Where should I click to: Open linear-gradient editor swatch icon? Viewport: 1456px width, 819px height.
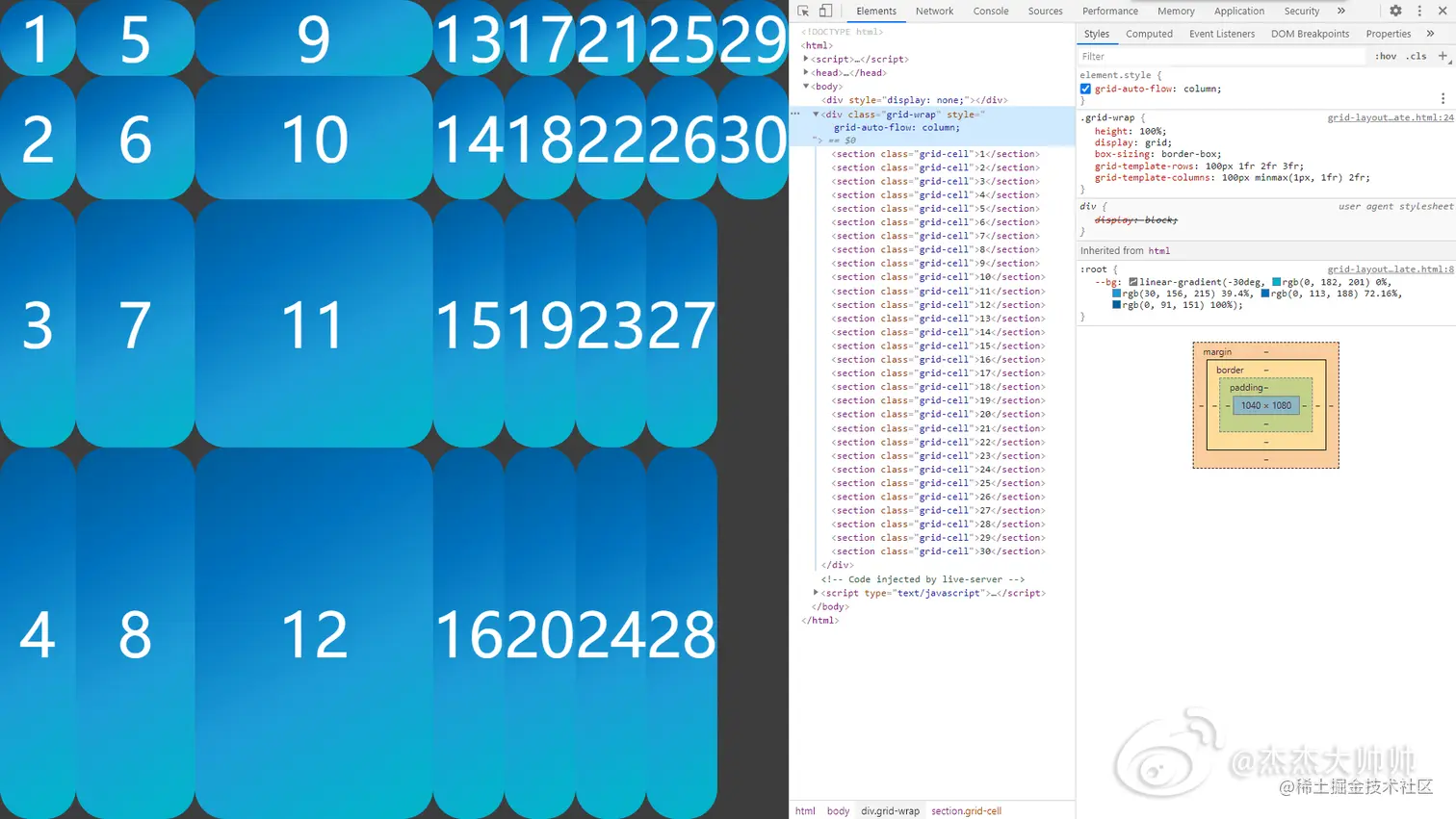pyautogui.click(x=1133, y=282)
